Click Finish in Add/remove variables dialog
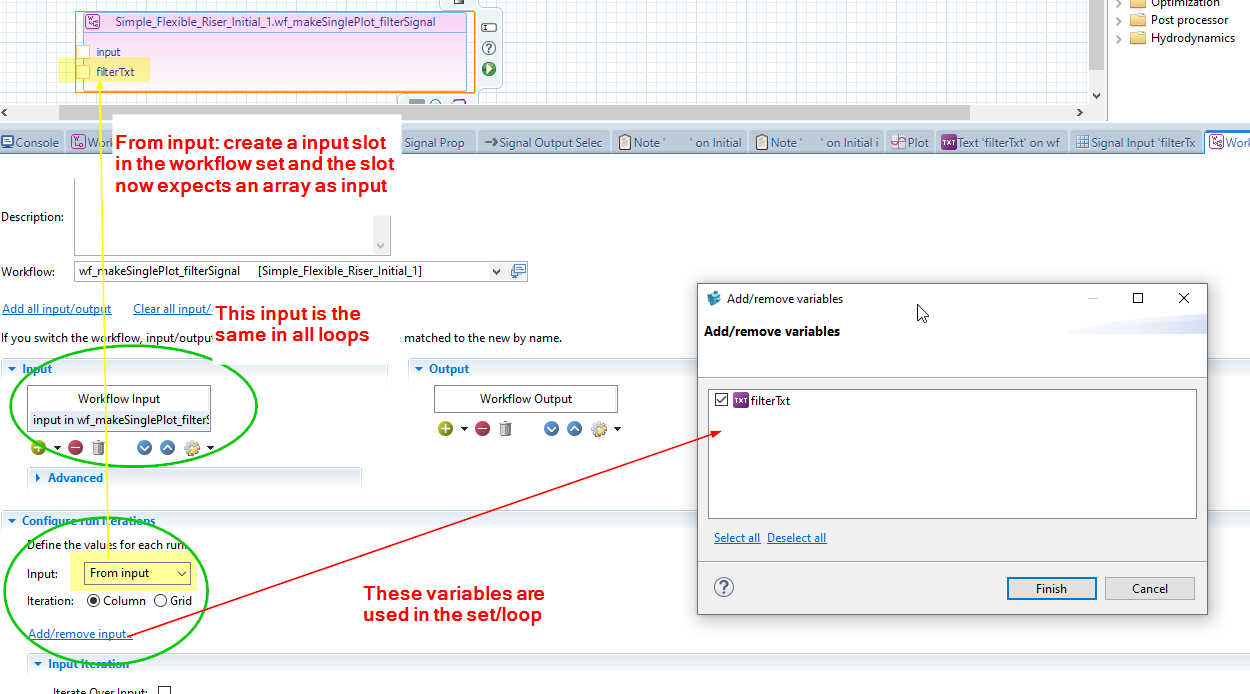This screenshot has width=1250, height=694. click(1050, 589)
